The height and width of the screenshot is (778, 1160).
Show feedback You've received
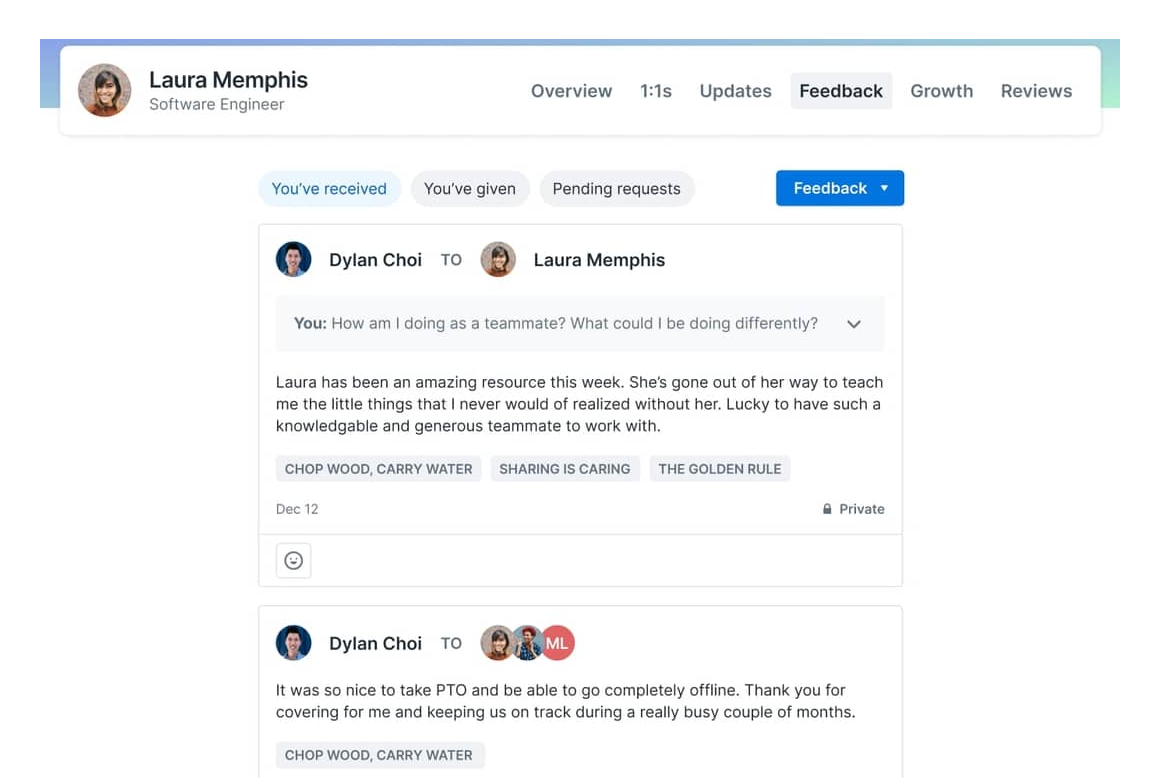pos(329,189)
